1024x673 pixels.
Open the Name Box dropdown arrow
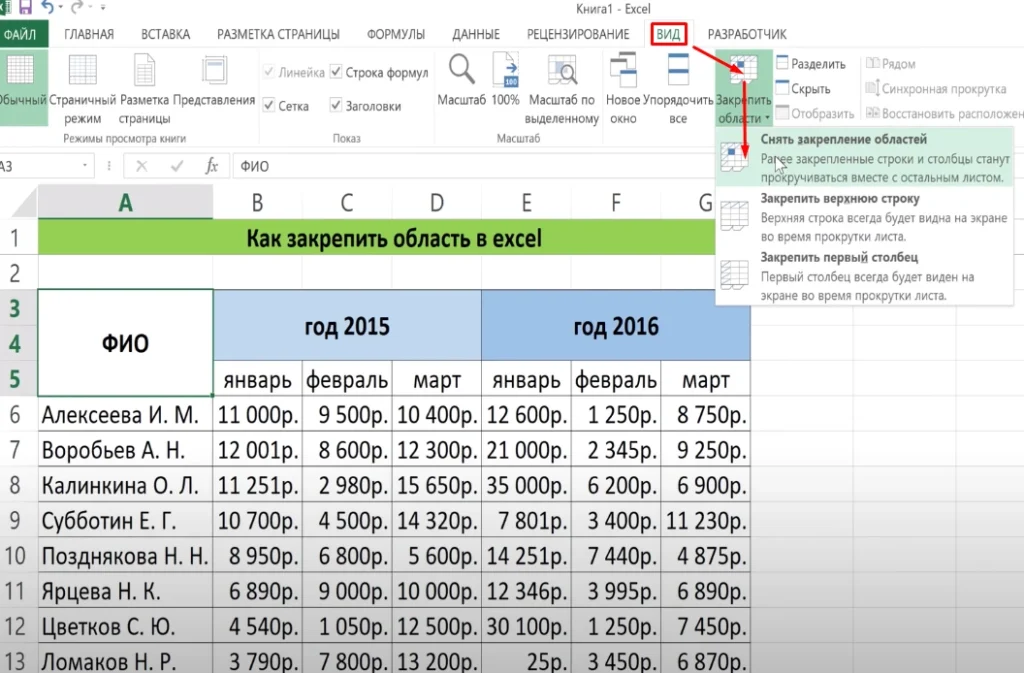pos(84,167)
